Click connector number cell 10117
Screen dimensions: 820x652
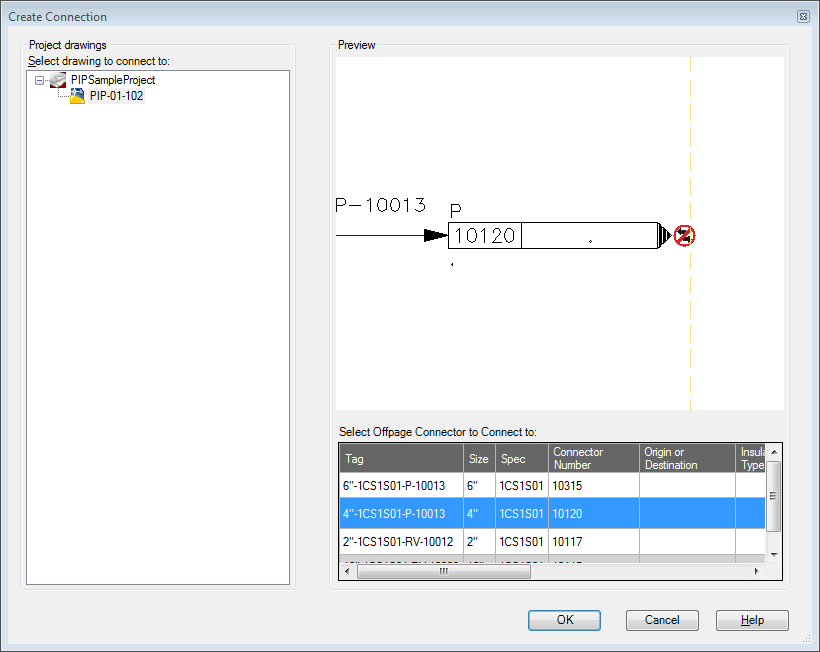pyautogui.click(x=594, y=542)
